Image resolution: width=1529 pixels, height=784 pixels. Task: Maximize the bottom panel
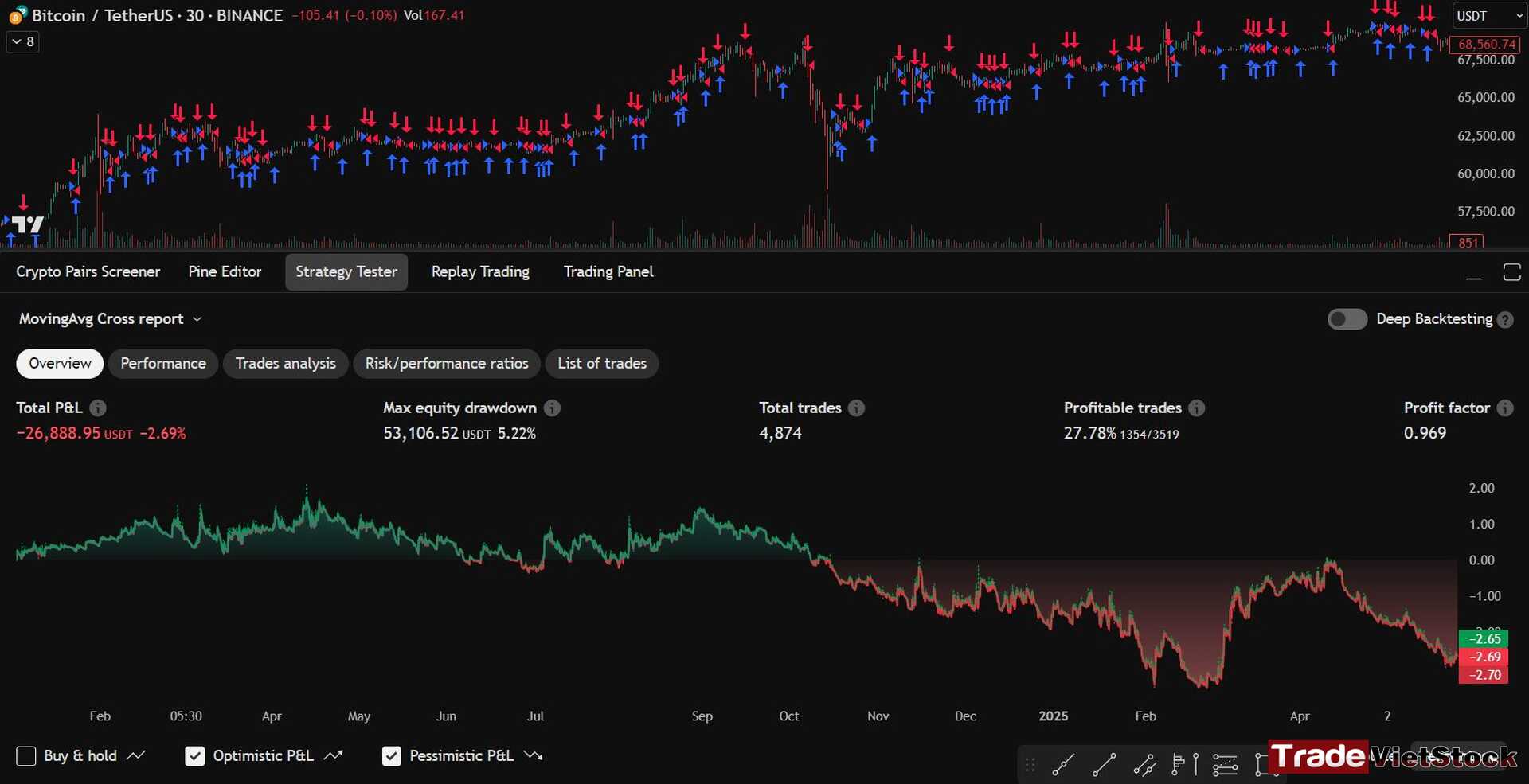(1511, 272)
